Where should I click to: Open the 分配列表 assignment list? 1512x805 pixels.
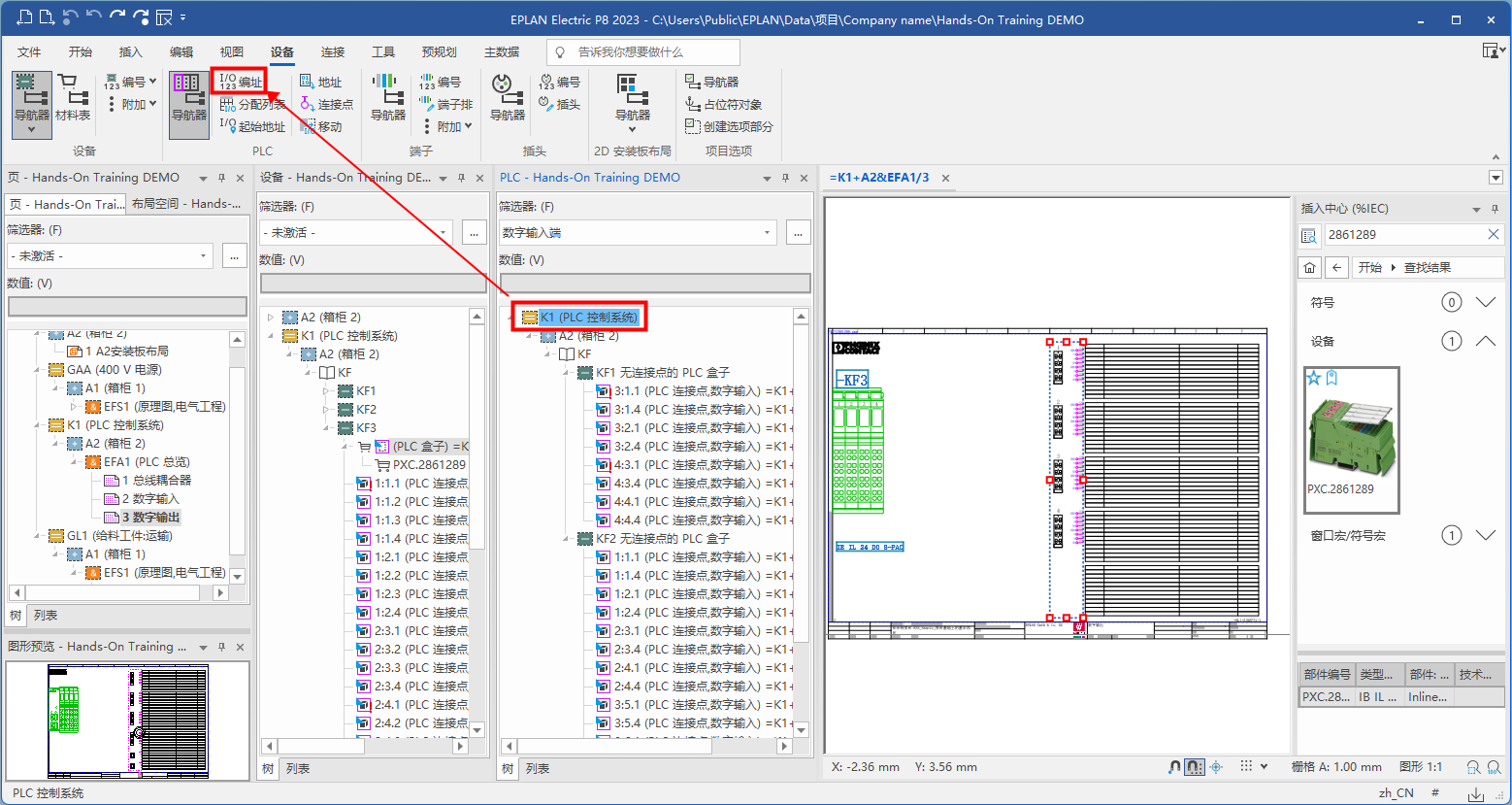[x=251, y=104]
